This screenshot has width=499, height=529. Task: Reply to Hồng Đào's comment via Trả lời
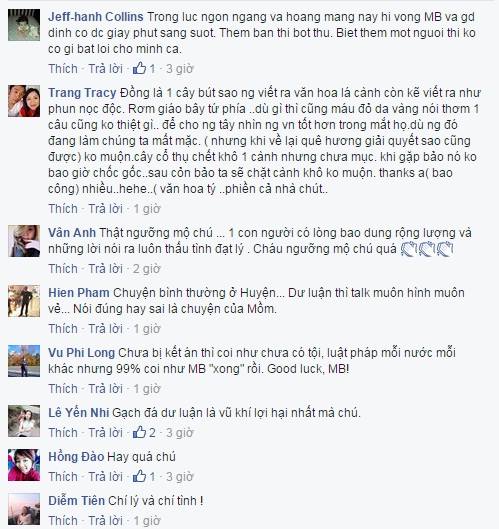(105, 476)
